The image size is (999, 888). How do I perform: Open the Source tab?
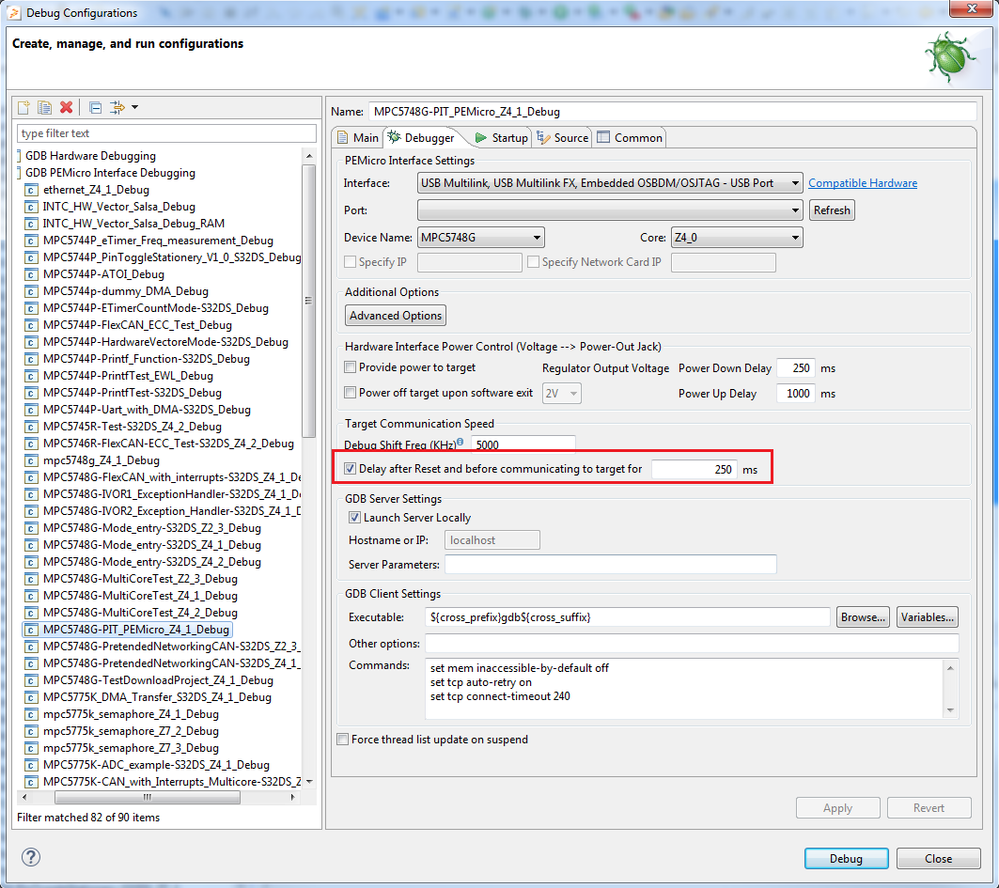pos(563,138)
